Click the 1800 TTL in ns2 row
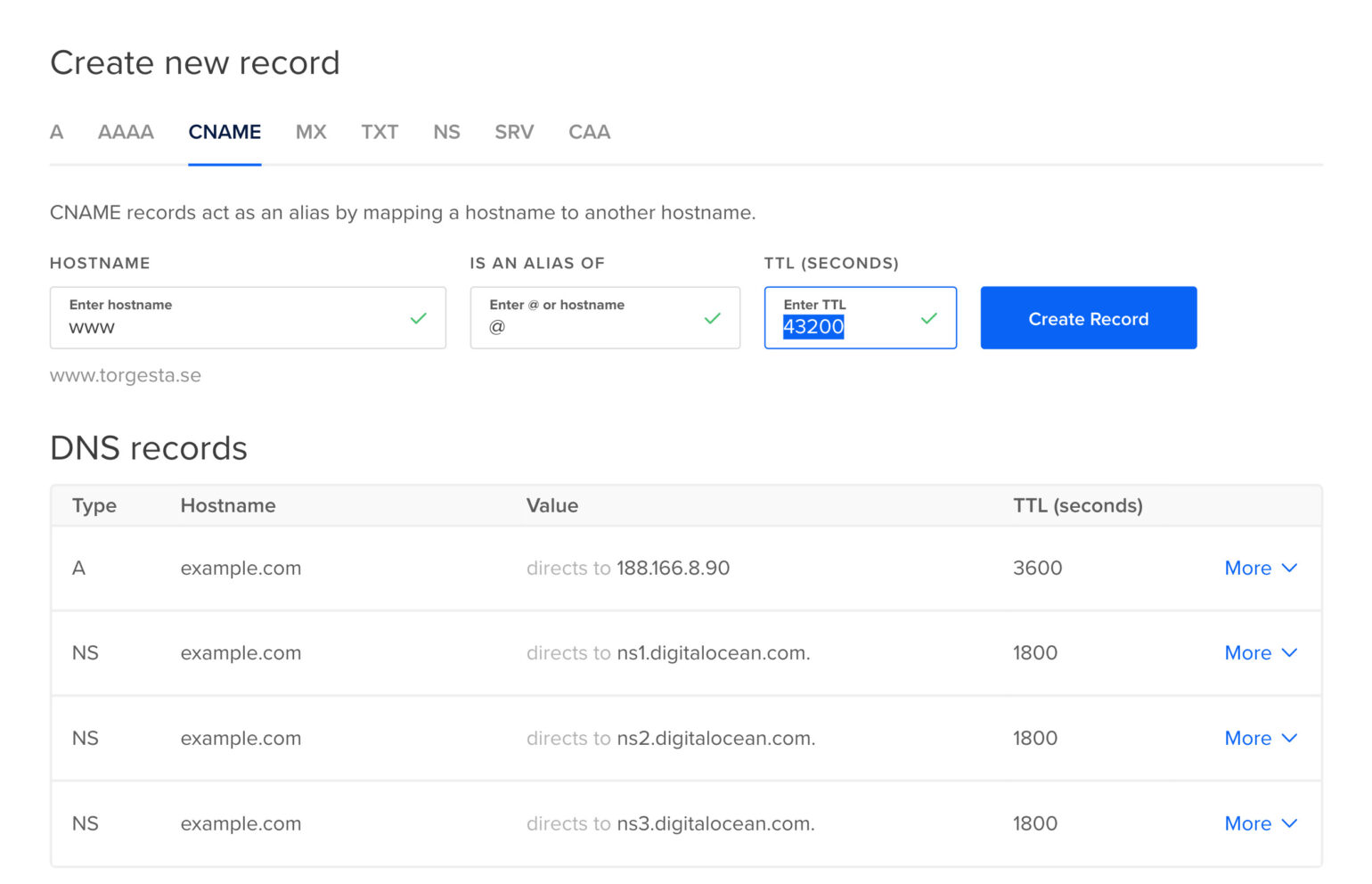Image resolution: width=1372 pixels, height=884 pixels. coord(1035,738)
